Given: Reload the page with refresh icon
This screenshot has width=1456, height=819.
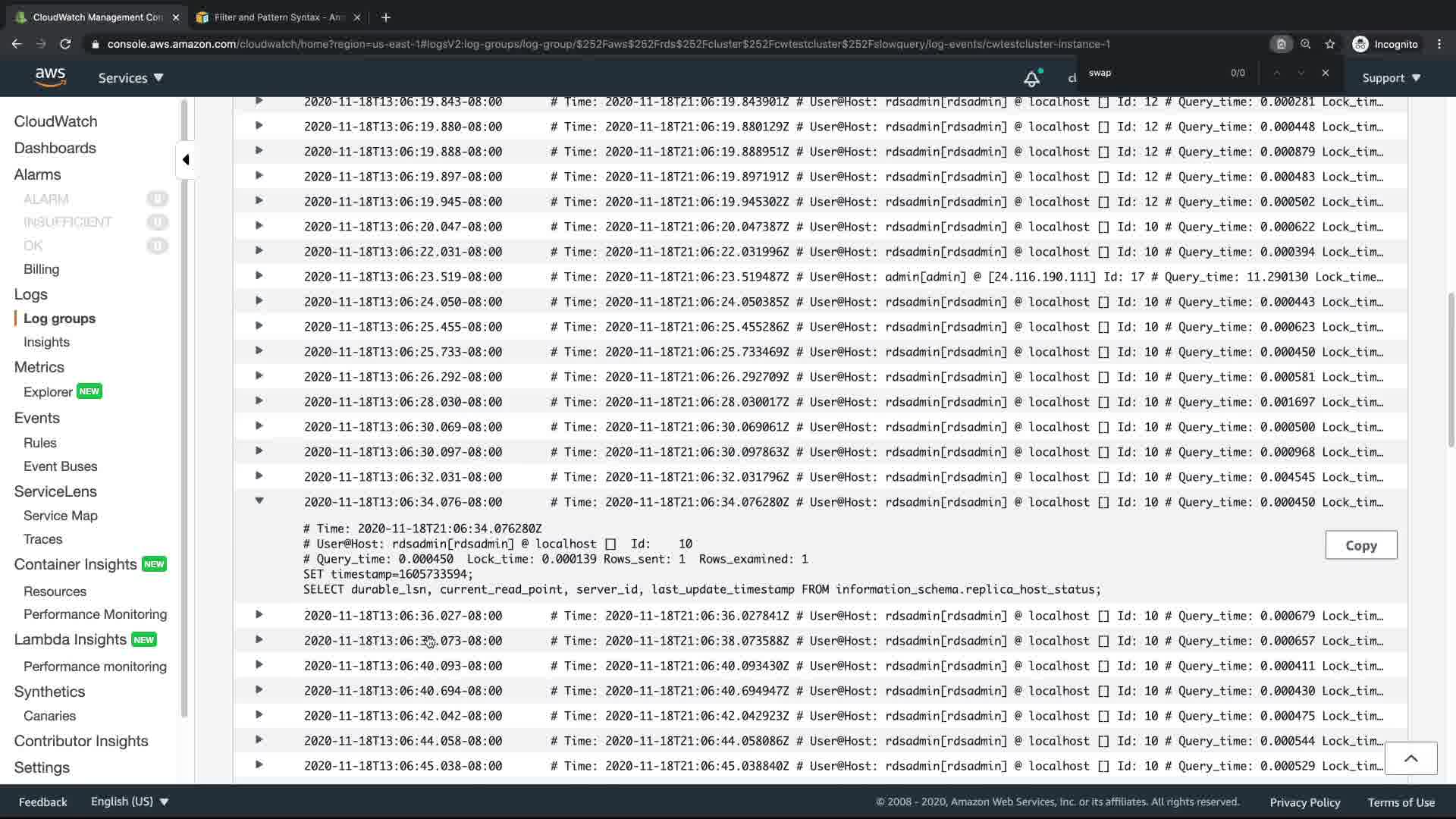Looking at the screenshot, I should pyautogui.click(x=65, y=44).
